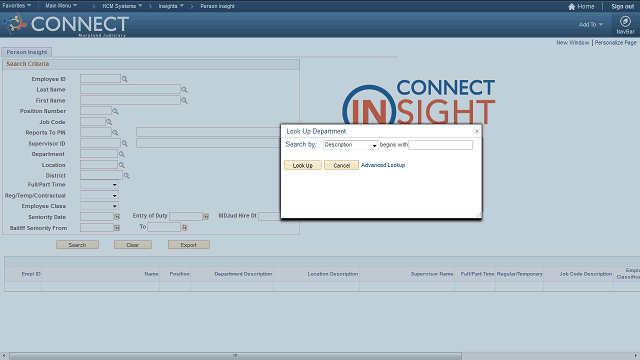Open the Advanced Lookup link
The width and height of the screenshot is (640, 360).
[x=383, y=165]
